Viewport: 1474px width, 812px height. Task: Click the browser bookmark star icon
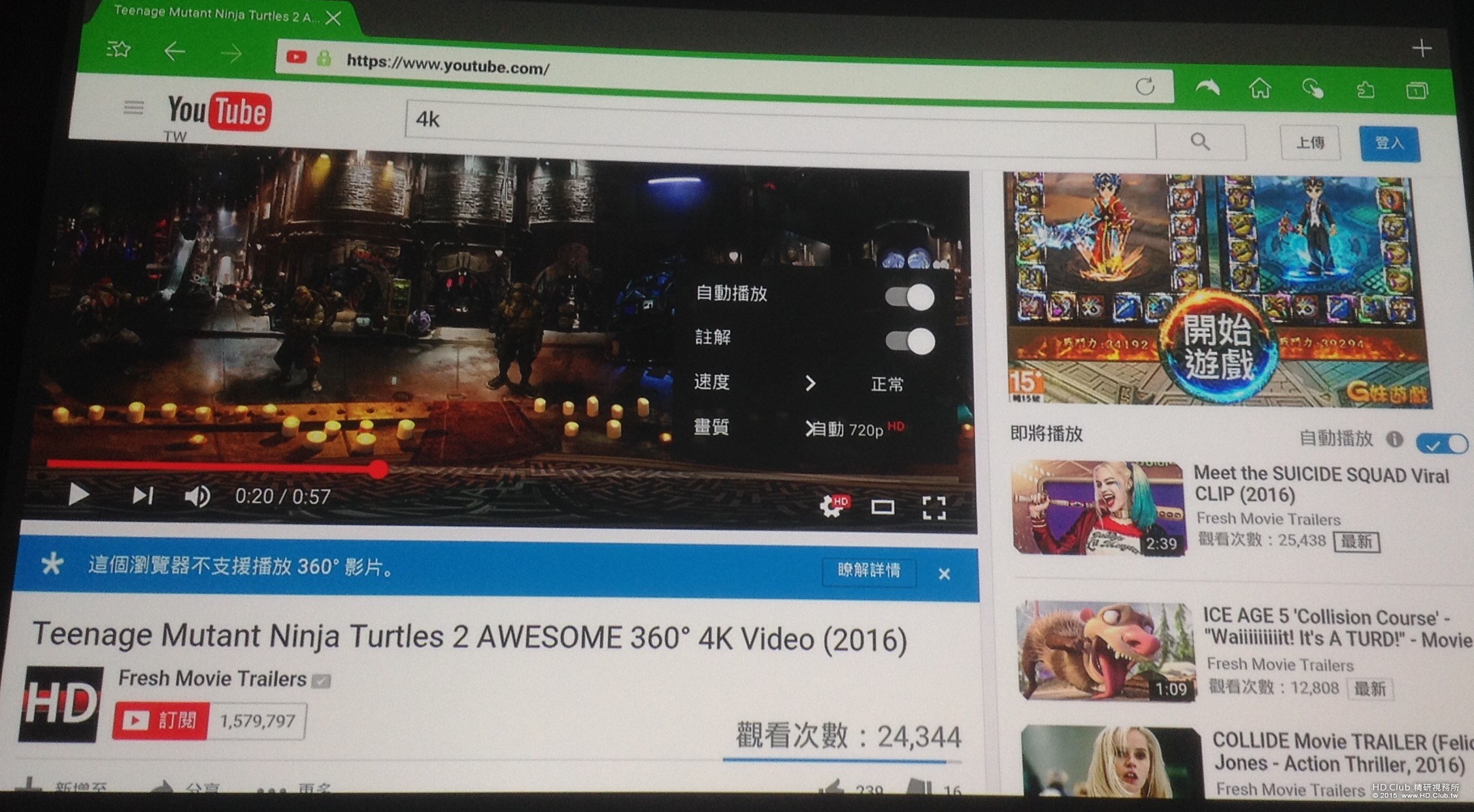[119, 49]
